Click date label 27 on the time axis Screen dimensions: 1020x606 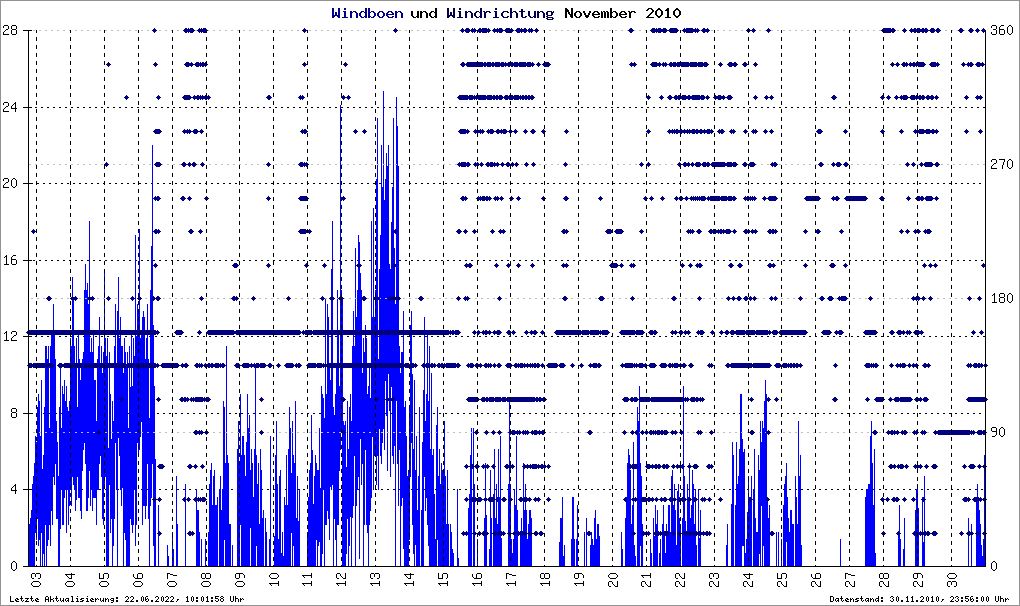pos(850,580)
